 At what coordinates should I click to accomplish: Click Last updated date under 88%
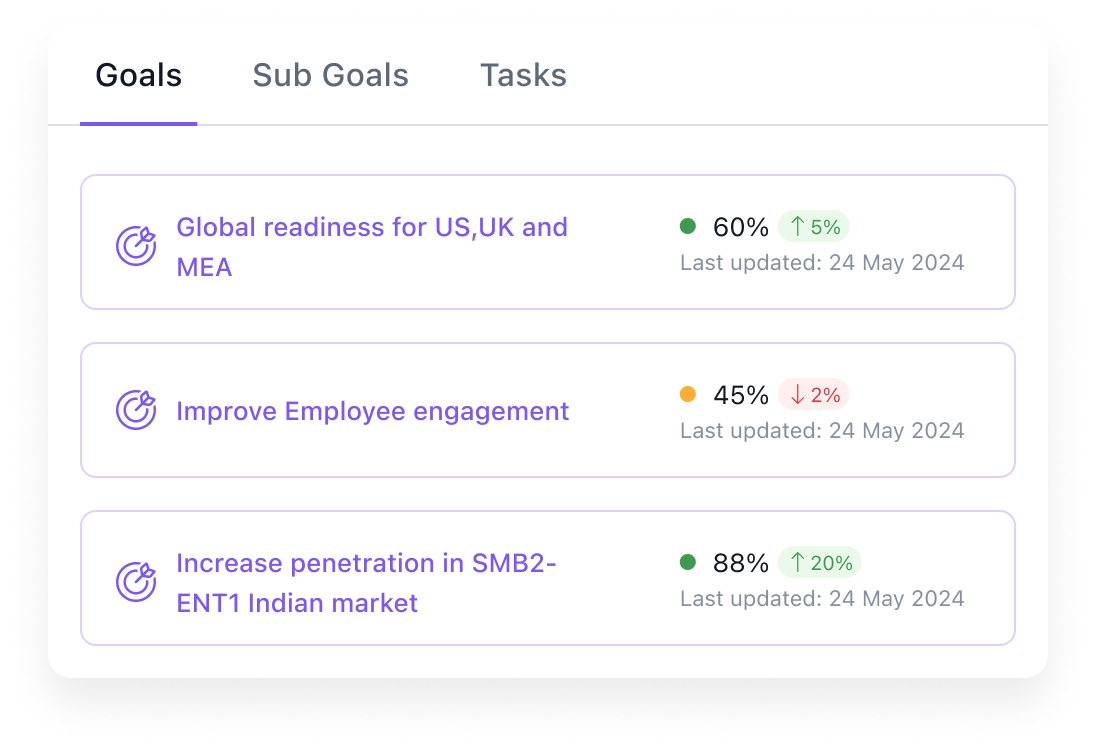click(822, 599)
